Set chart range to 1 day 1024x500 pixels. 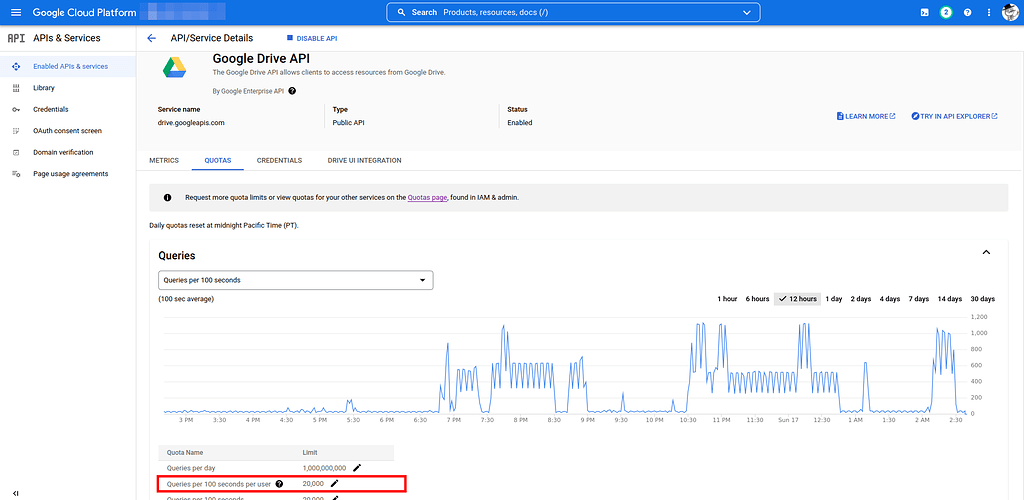pos(834,299)
